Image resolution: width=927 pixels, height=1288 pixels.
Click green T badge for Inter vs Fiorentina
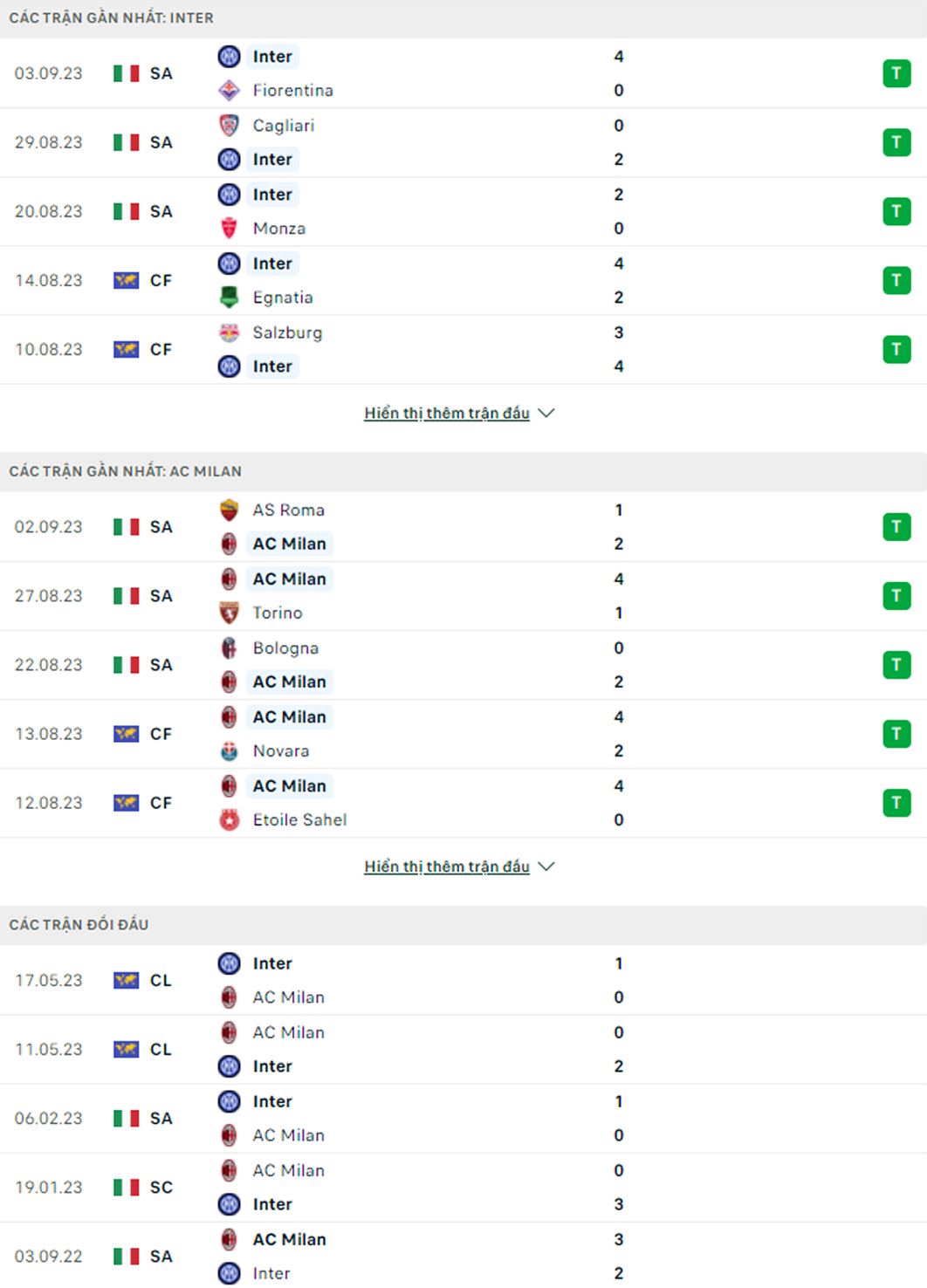tap(896, 73)
